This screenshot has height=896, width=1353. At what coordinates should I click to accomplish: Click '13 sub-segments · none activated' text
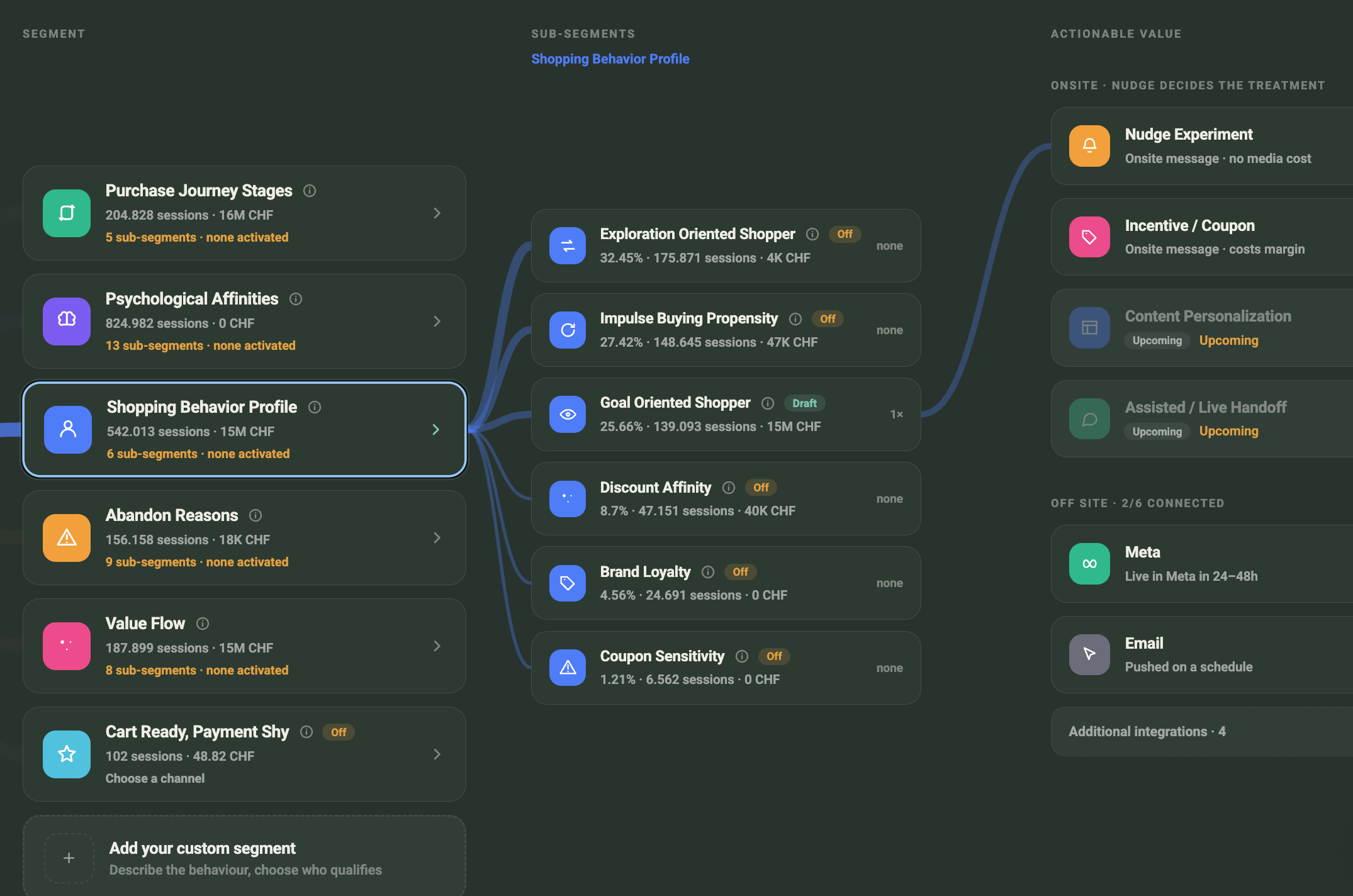(x=201, y=345)
